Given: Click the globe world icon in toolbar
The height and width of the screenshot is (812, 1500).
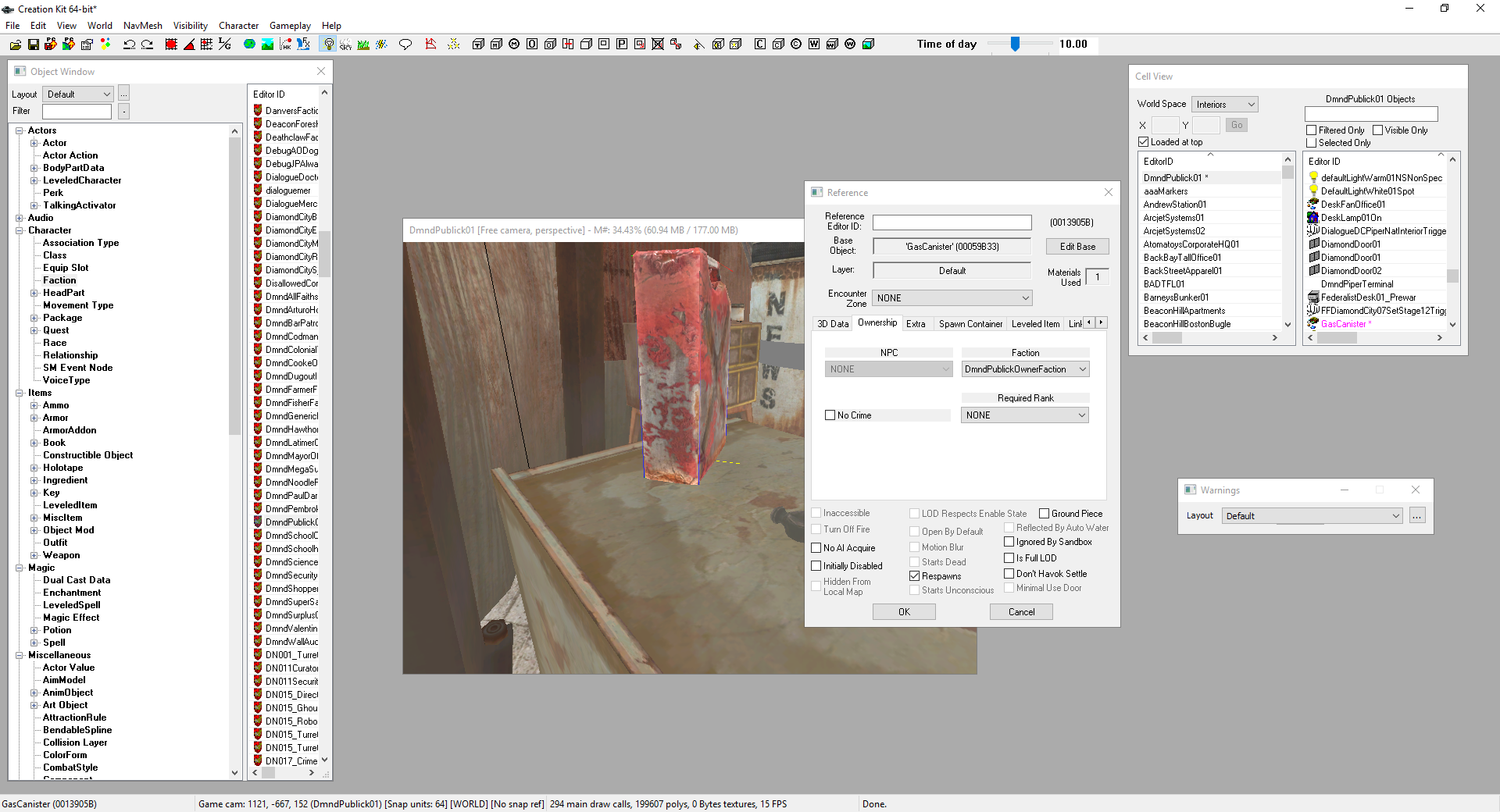Looking at the screenshot, I should point(249,45).
